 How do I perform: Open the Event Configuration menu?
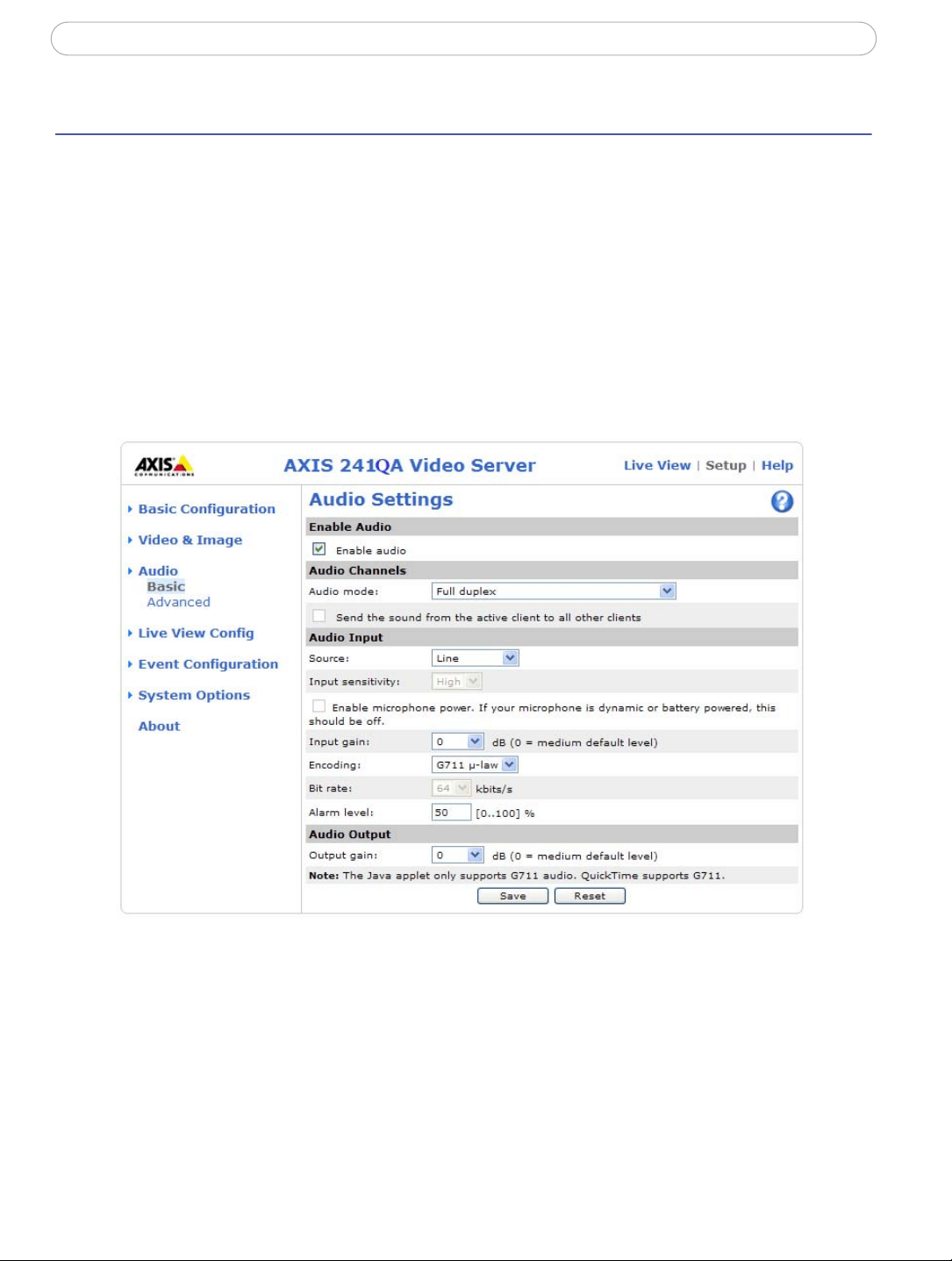(208, 664)
